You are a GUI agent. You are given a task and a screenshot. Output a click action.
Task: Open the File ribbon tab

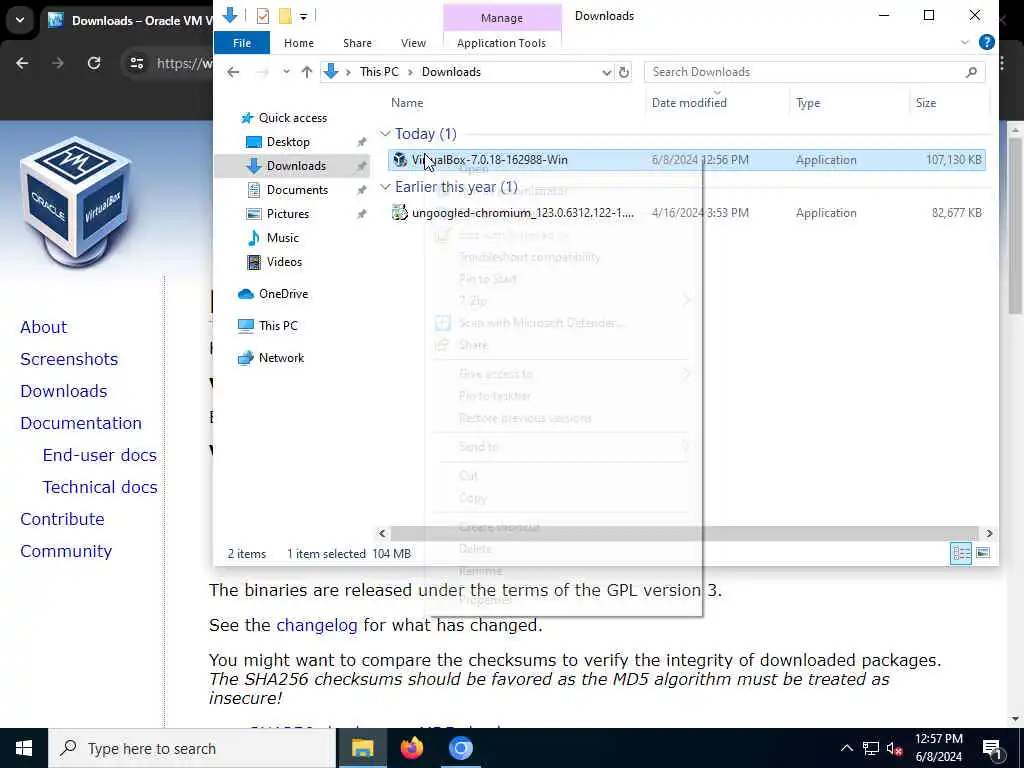(242, 43)
